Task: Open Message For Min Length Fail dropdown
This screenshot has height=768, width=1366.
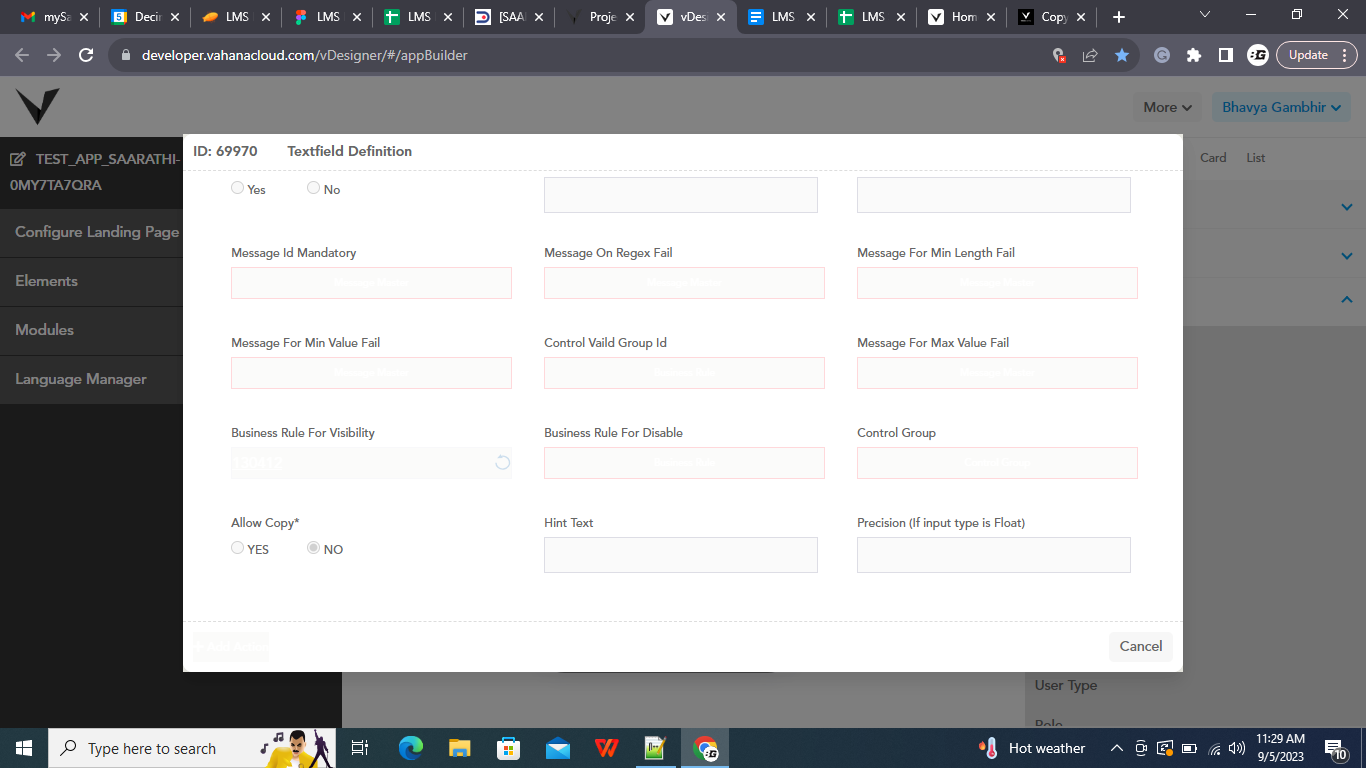Action: pos(997,283)
